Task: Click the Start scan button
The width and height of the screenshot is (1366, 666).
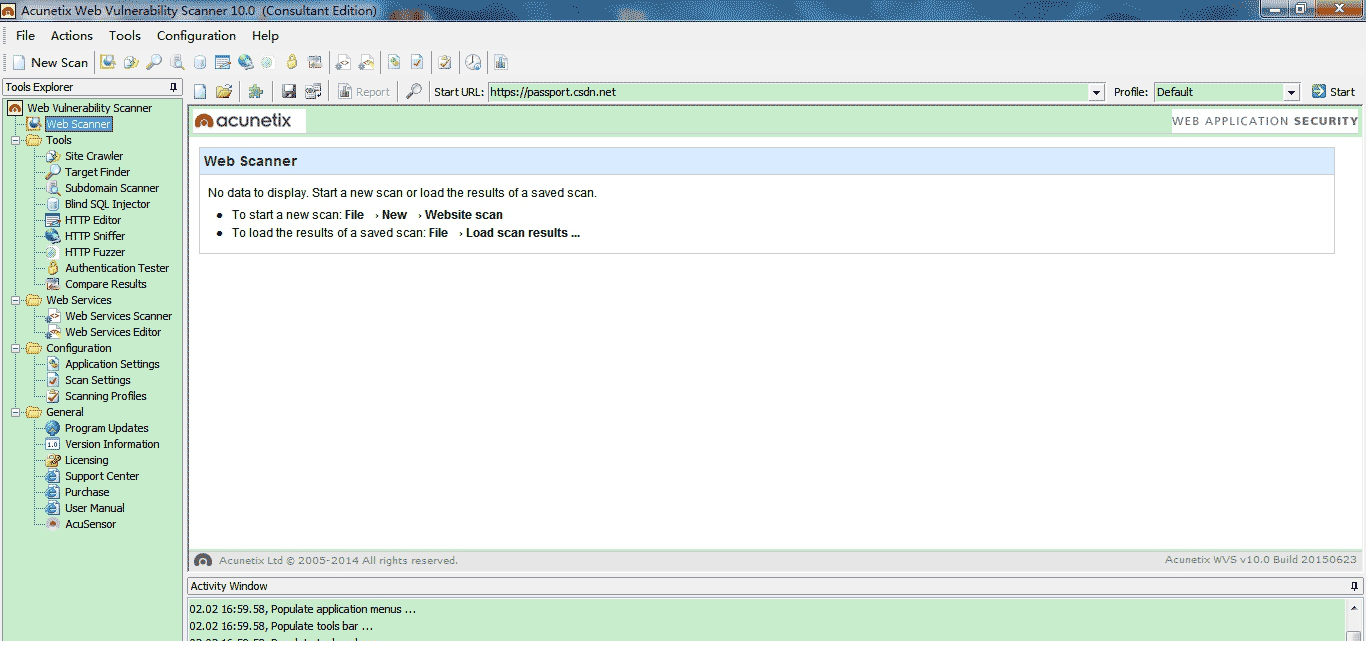Action: pyautogui.click(x=1334, y=92)
